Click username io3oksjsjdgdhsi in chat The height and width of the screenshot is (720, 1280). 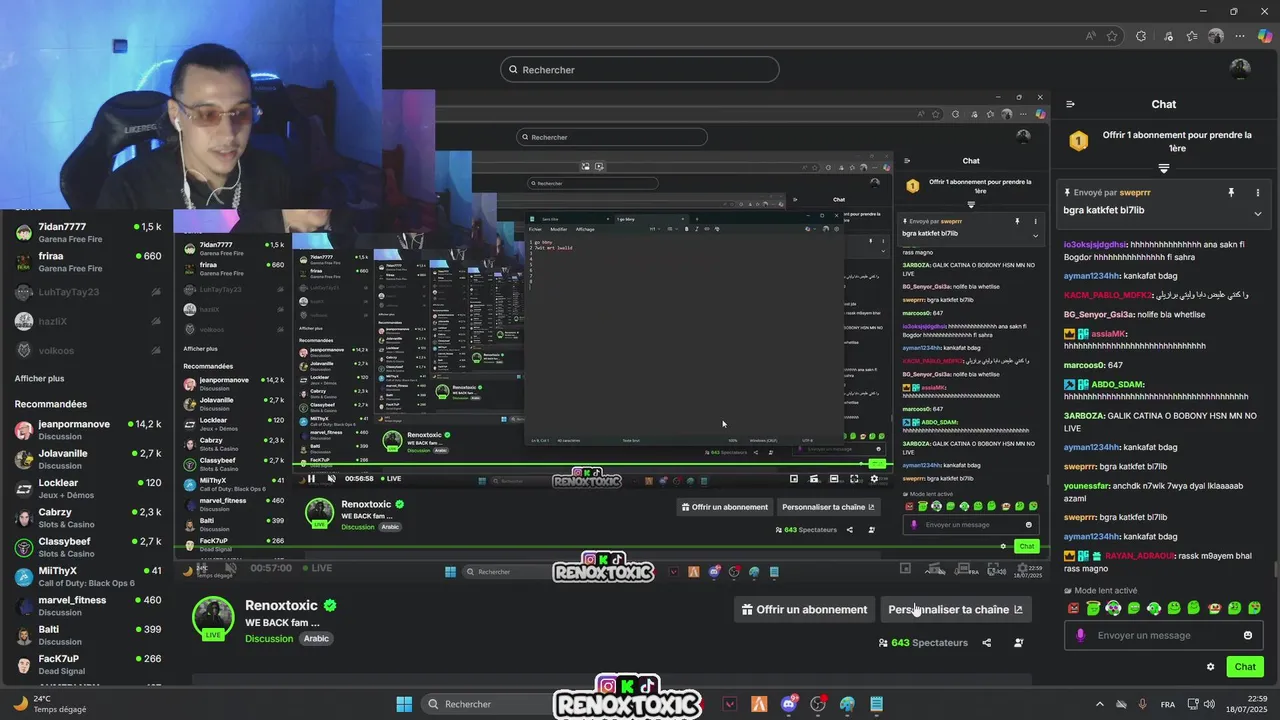click(x=1096, y=244)
